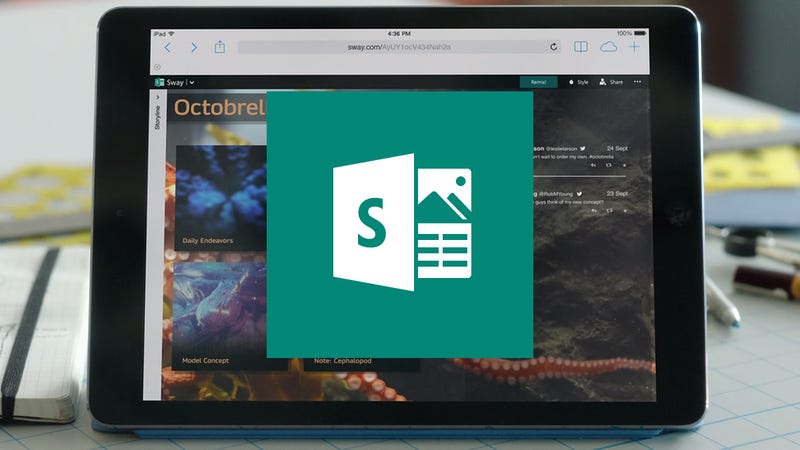Open the Style menu
Screen dimensions: 800x450
click(579, 82)
